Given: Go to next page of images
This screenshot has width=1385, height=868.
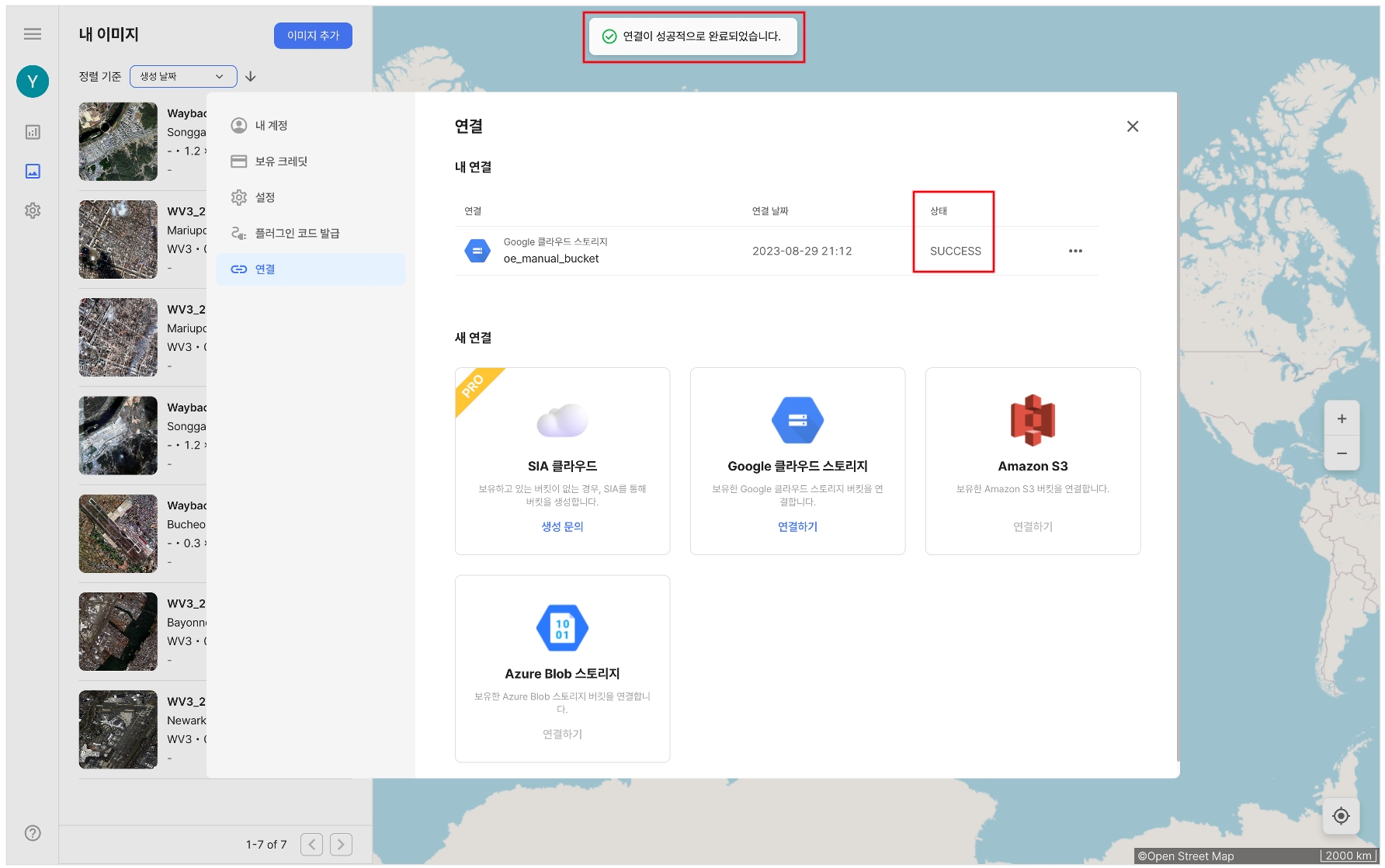Looking at the screenshot, I should click(341, 844).
